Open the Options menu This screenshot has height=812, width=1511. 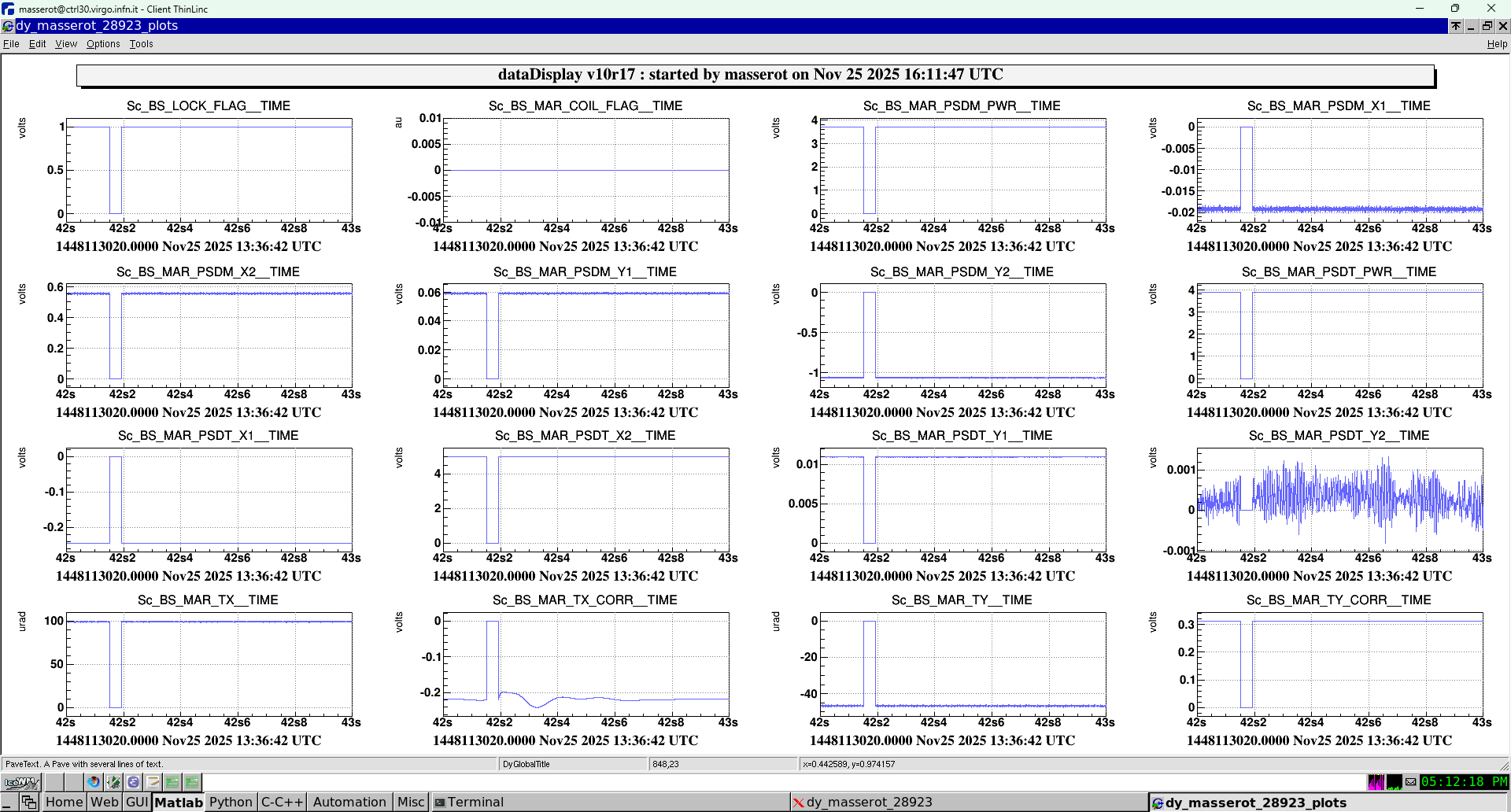click(x=103, y=44)
